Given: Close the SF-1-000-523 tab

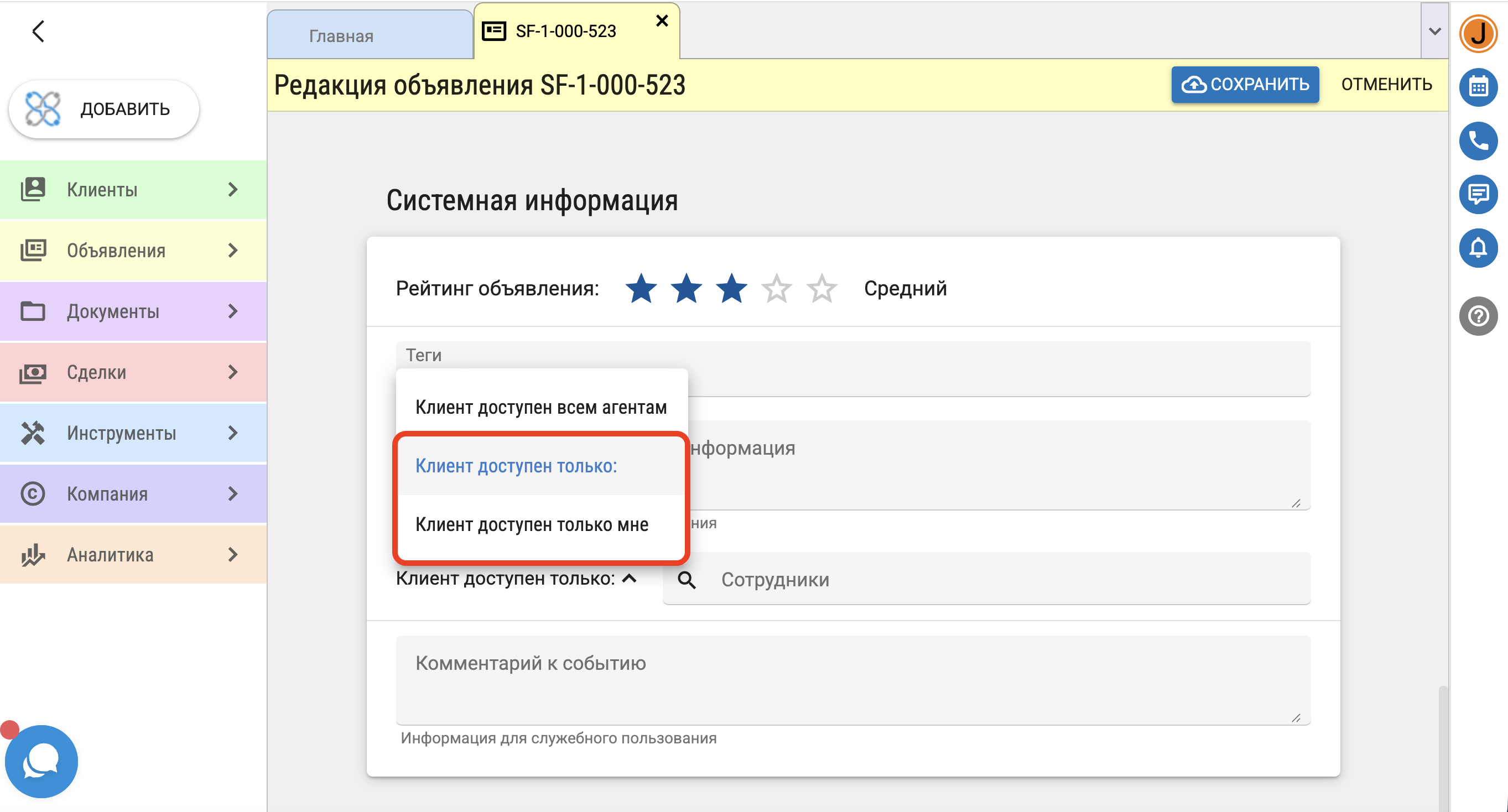Looking at the screenshot, I should [662, 21].
